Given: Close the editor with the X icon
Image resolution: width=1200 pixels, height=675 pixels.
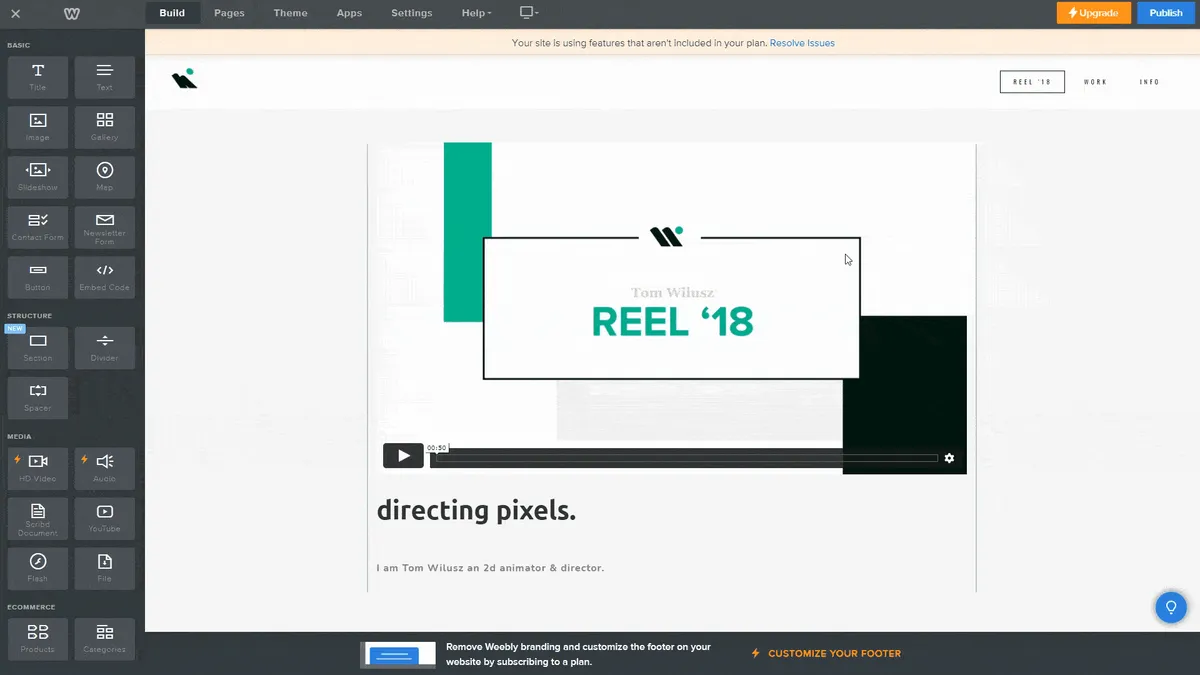Looking at the screenshot, I should coord(15,13).
